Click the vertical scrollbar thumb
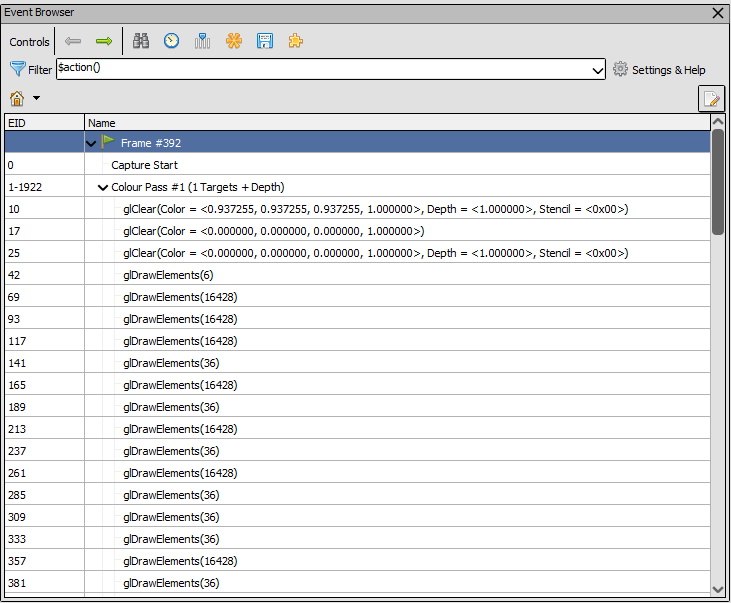This screenshot has height=603, width=731. pos(718,182)
